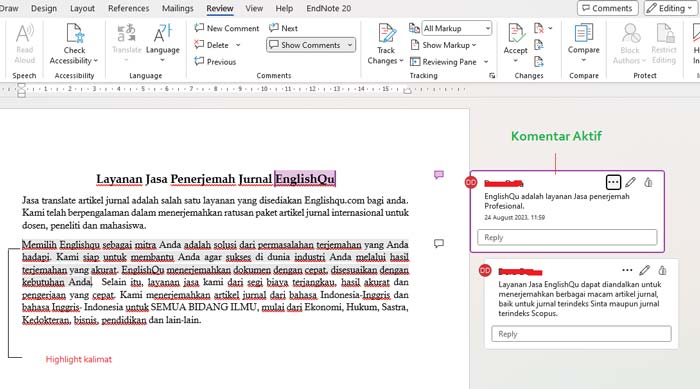Open Tracking group dialog launcher
The height and width of the screenshot is (389, 700).
(x=492, y=76)
